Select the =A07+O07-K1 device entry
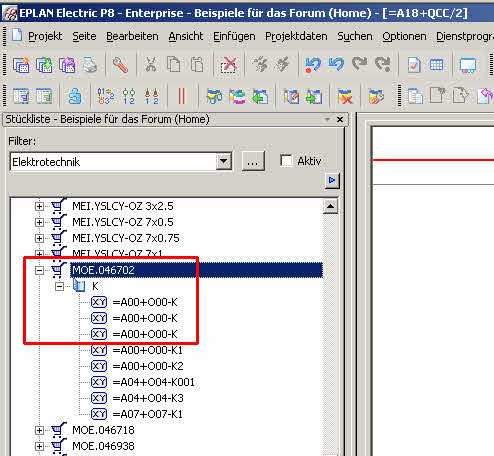 point(148,414)
